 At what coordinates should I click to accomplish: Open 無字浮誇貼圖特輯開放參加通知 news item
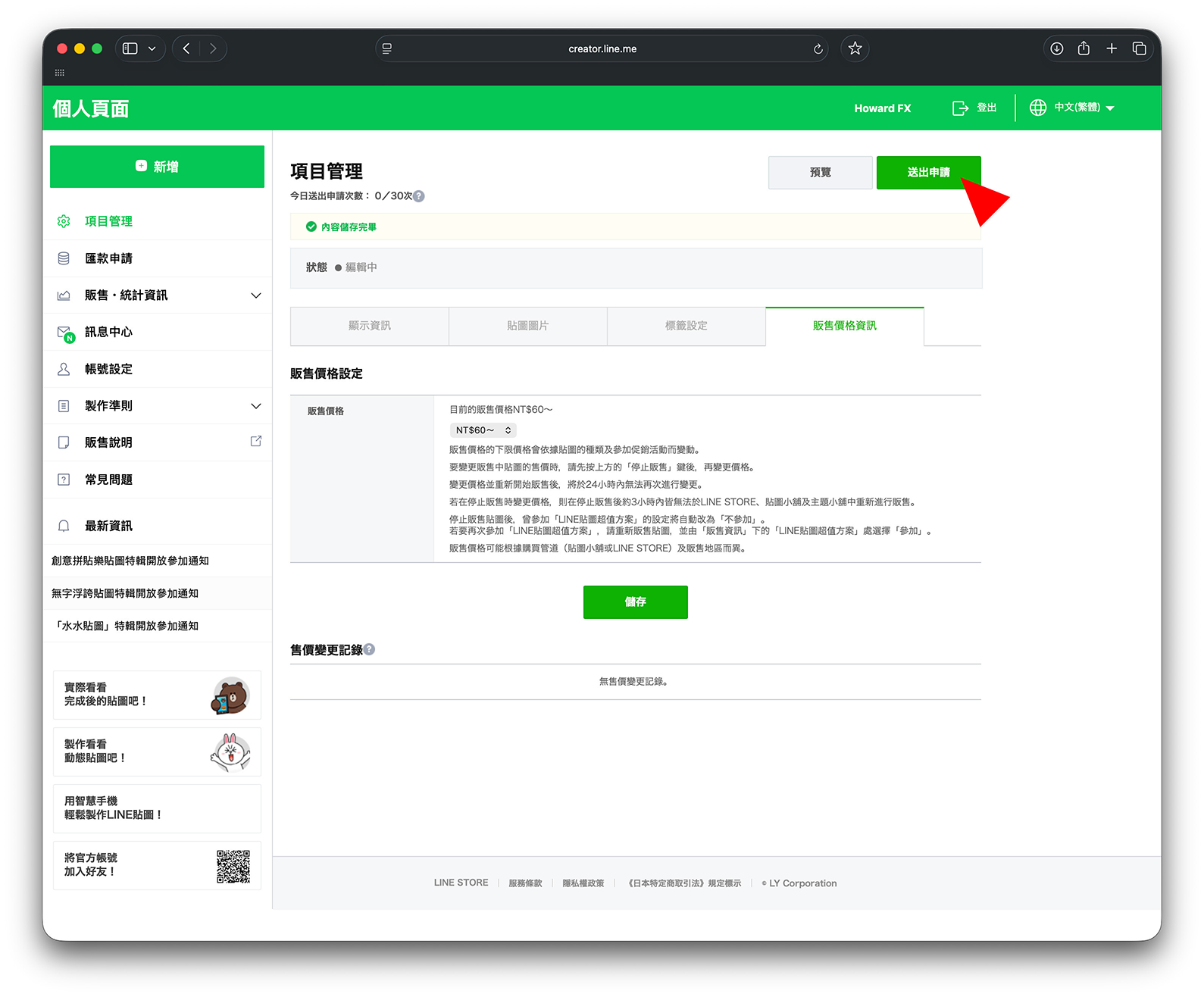point(125,593)
